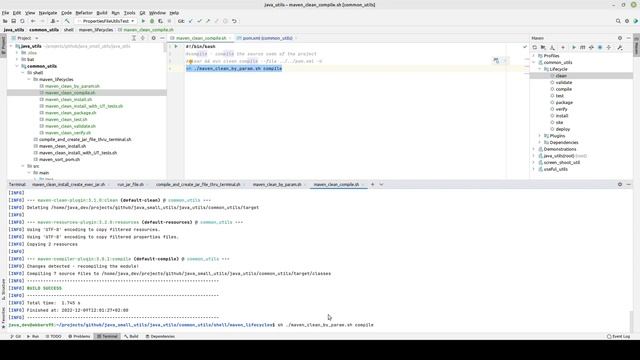Click the Git update project checkmark icon
This screenshot has height=360, width=640.
[191, 21]
